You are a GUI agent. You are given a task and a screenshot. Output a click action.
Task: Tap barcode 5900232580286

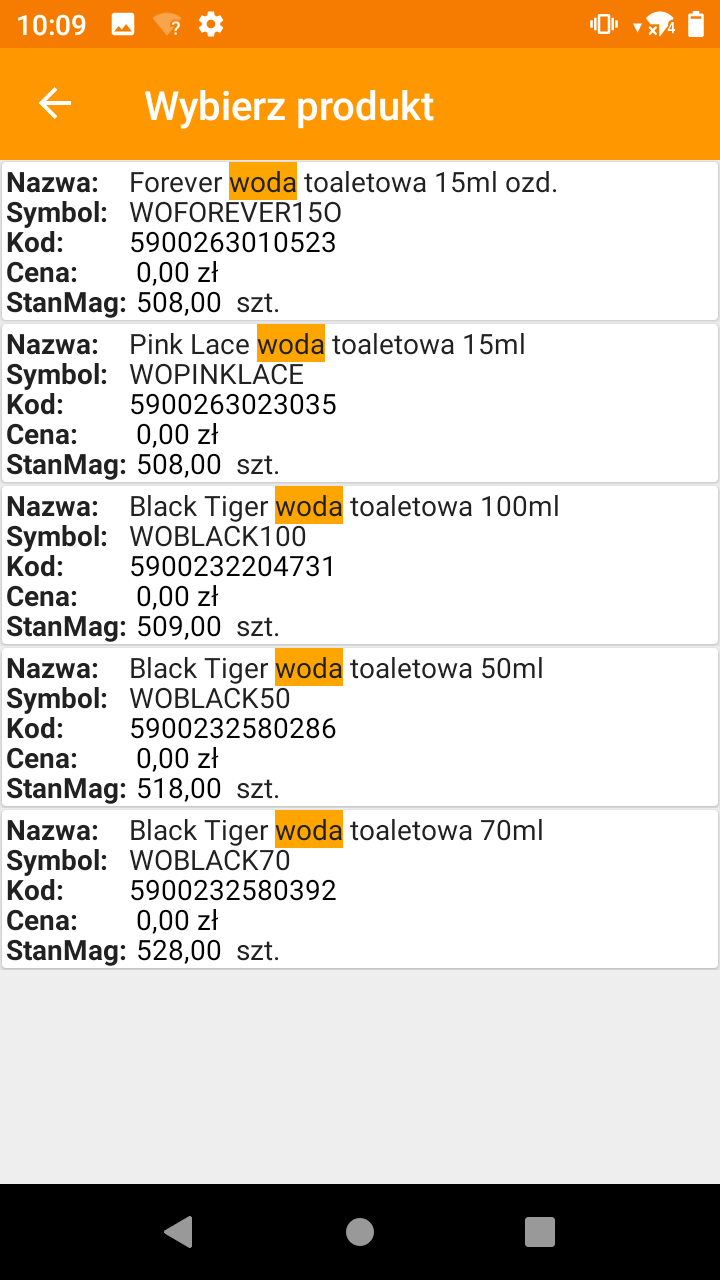[x=233, y=729]
